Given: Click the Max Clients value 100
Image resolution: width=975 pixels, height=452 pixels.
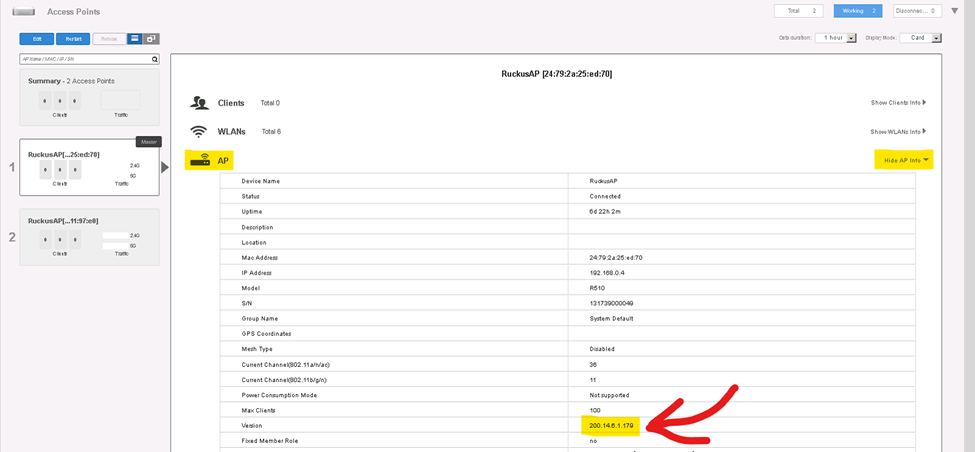Looking at the screenshot, I should pyautogui.click(x=594, y=411).
